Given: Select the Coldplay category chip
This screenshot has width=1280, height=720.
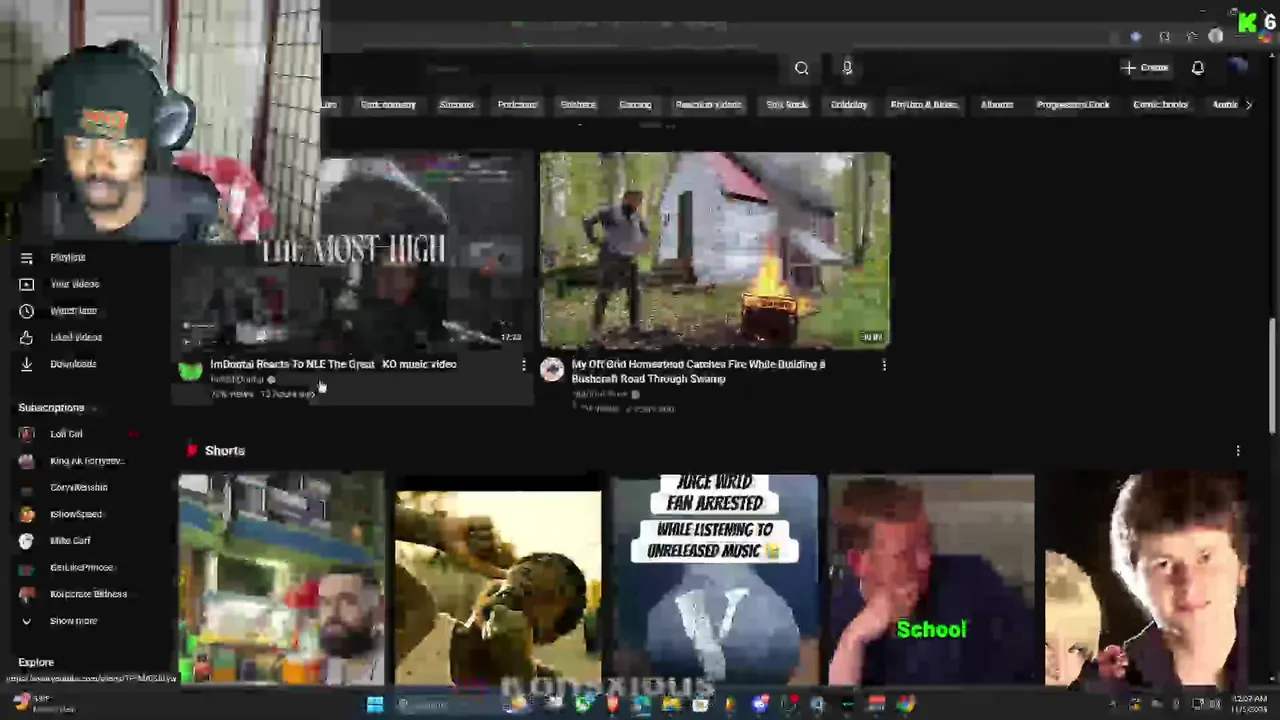Looking at the screenshot, I should click(x=849, y=104).
